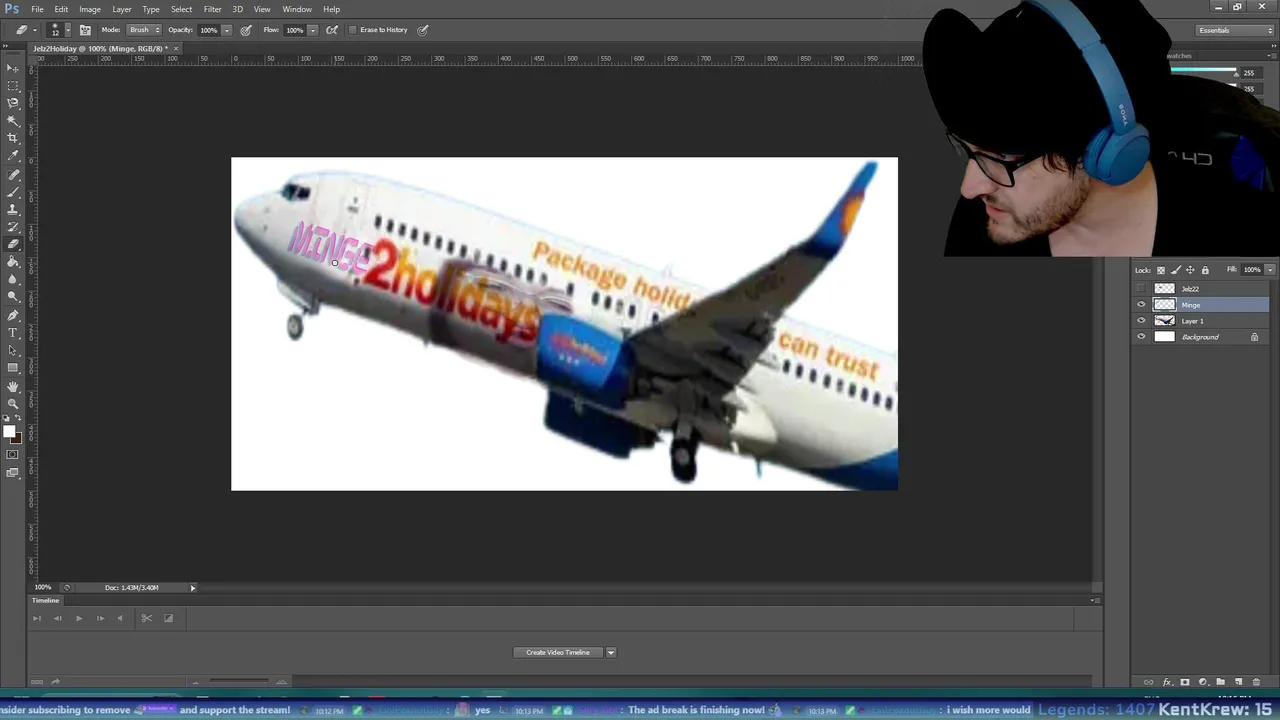Click the background color swatch
Screen dimensions: 1280x720
pos(15,437)
